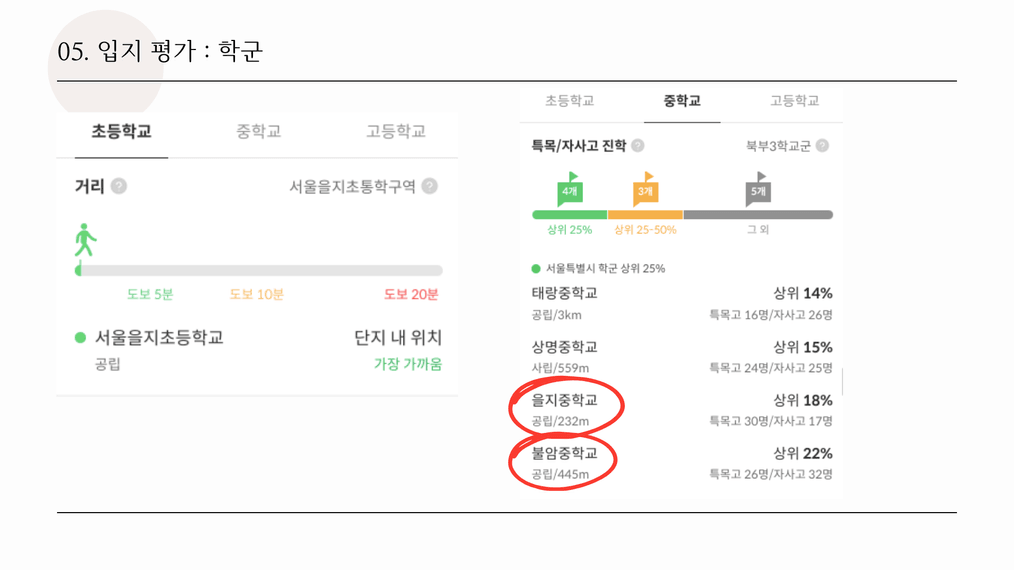Open 고등학교 tab in left panel
The height and width of the screenshot is (570, 1014).
coord(396,131)
